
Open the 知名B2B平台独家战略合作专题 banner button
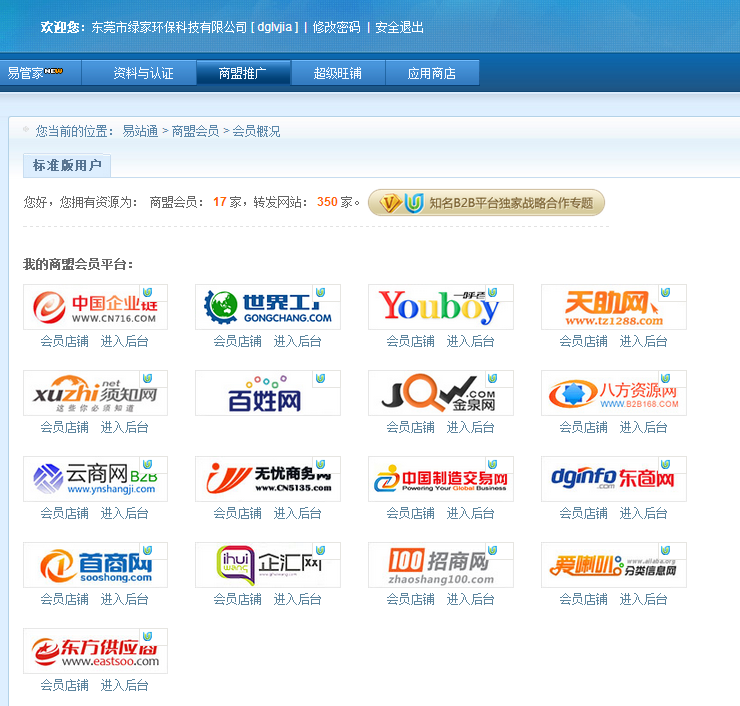[486, 203]
